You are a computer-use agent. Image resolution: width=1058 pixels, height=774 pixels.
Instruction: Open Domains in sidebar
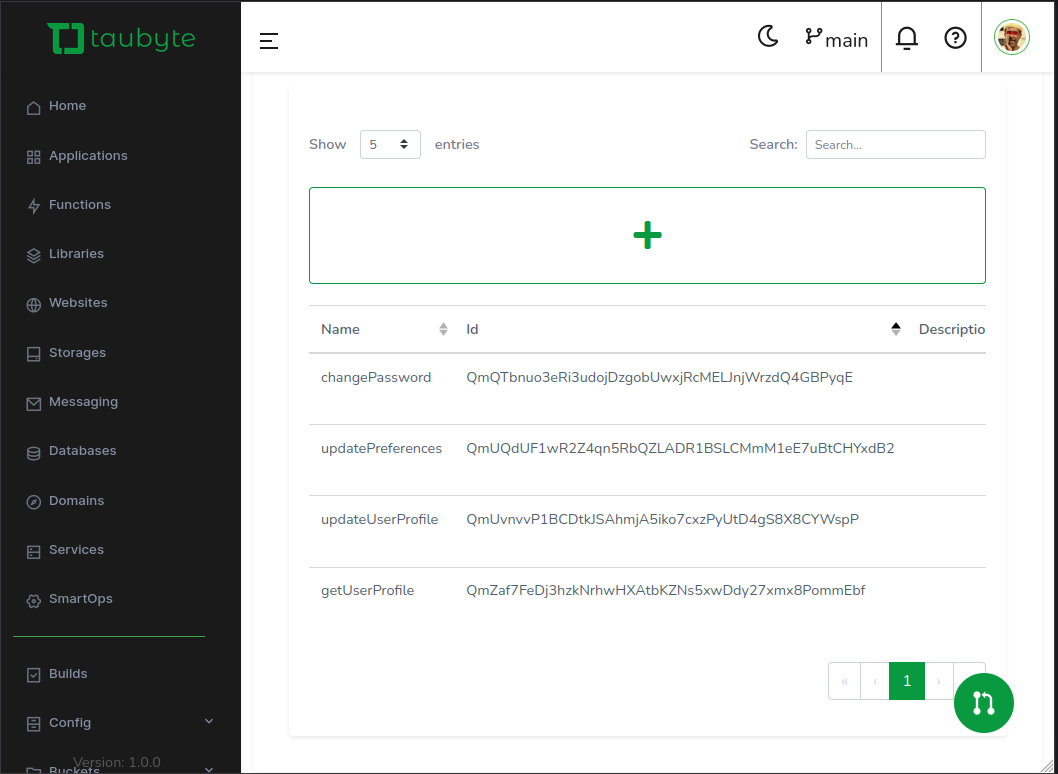(x=65, y=501)
